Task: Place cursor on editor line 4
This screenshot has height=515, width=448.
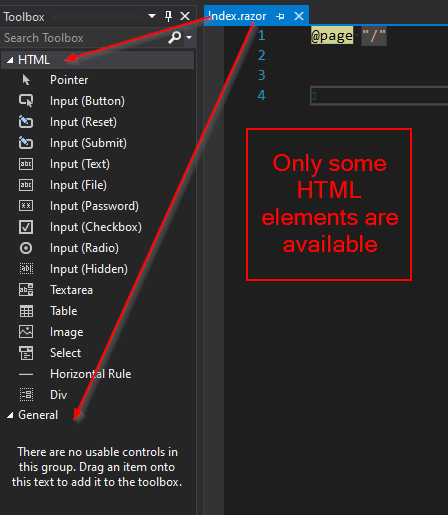Action: click(x=379, y=96)
